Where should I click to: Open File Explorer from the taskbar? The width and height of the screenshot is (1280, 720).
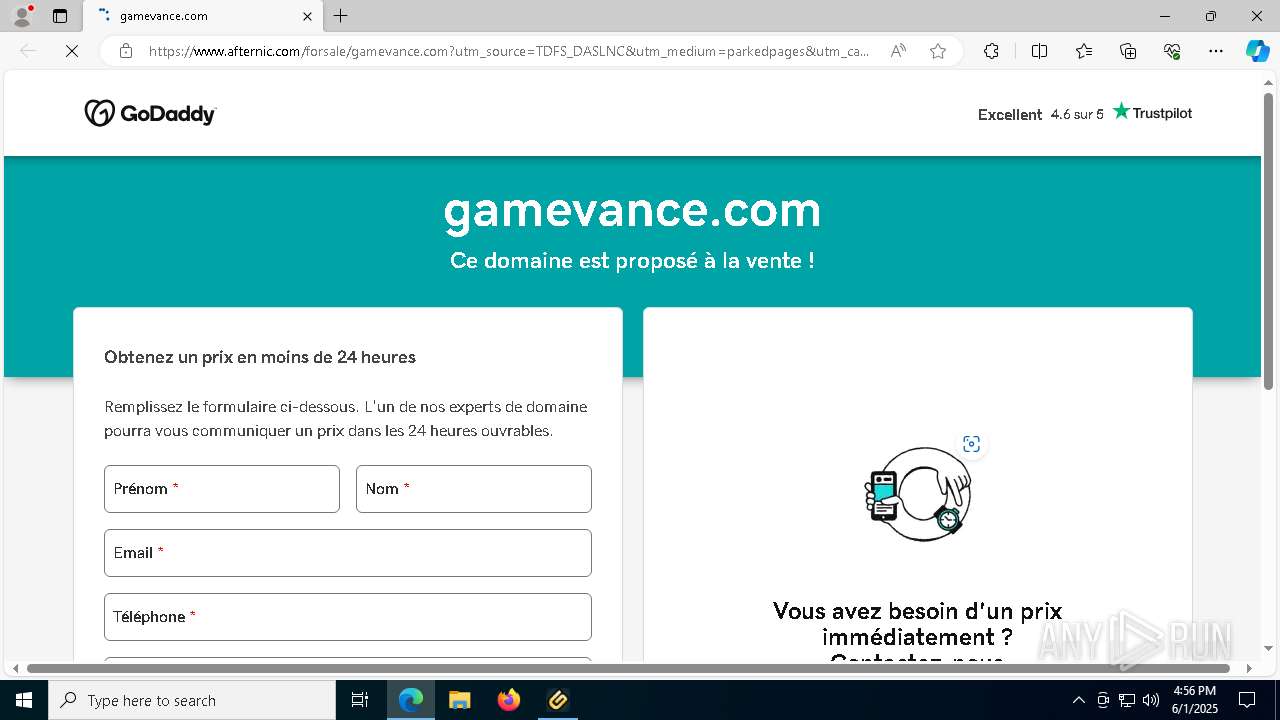[459, 700]
